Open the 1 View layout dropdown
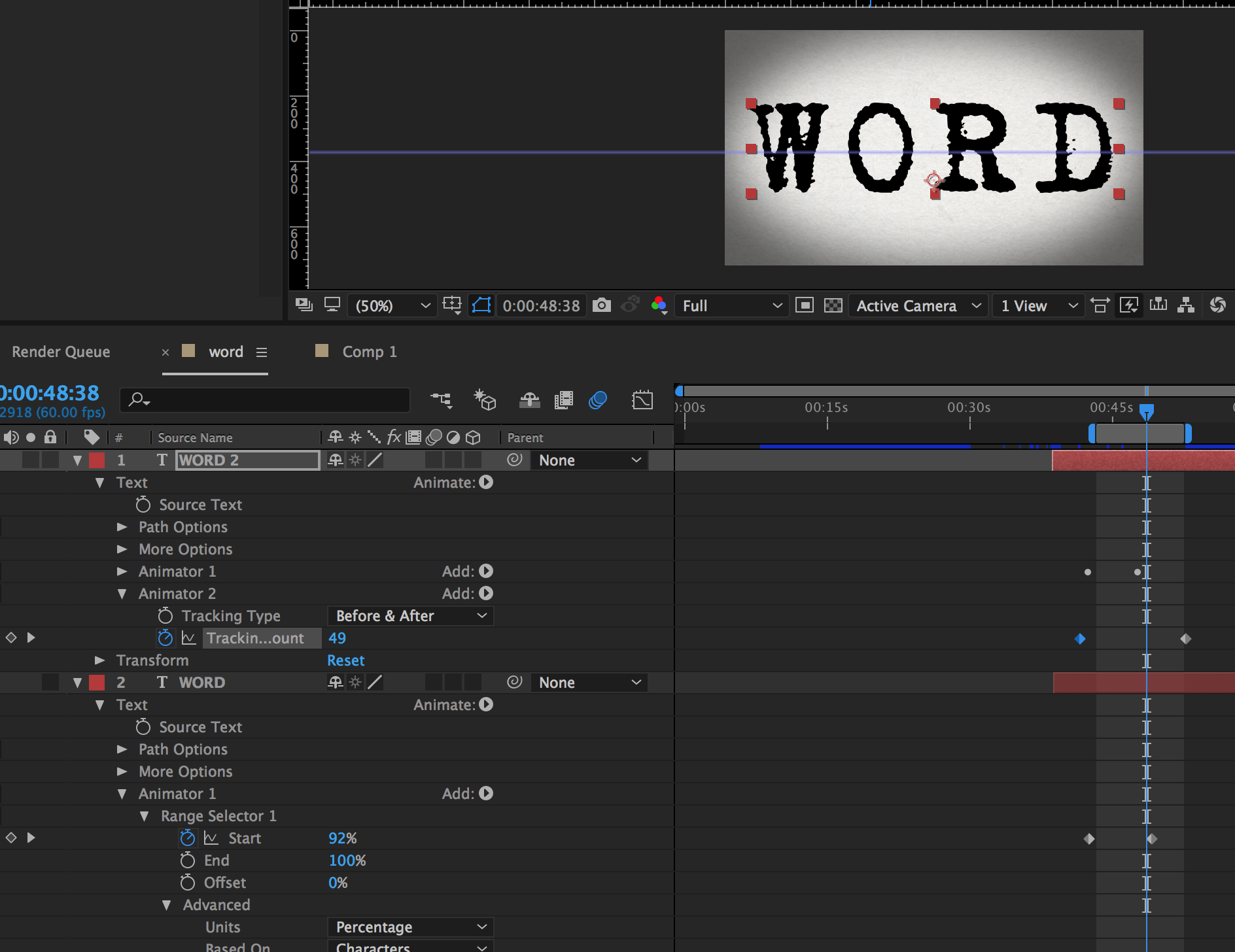Screen dimensions: 1235x952 click(x=1039, y=305)
